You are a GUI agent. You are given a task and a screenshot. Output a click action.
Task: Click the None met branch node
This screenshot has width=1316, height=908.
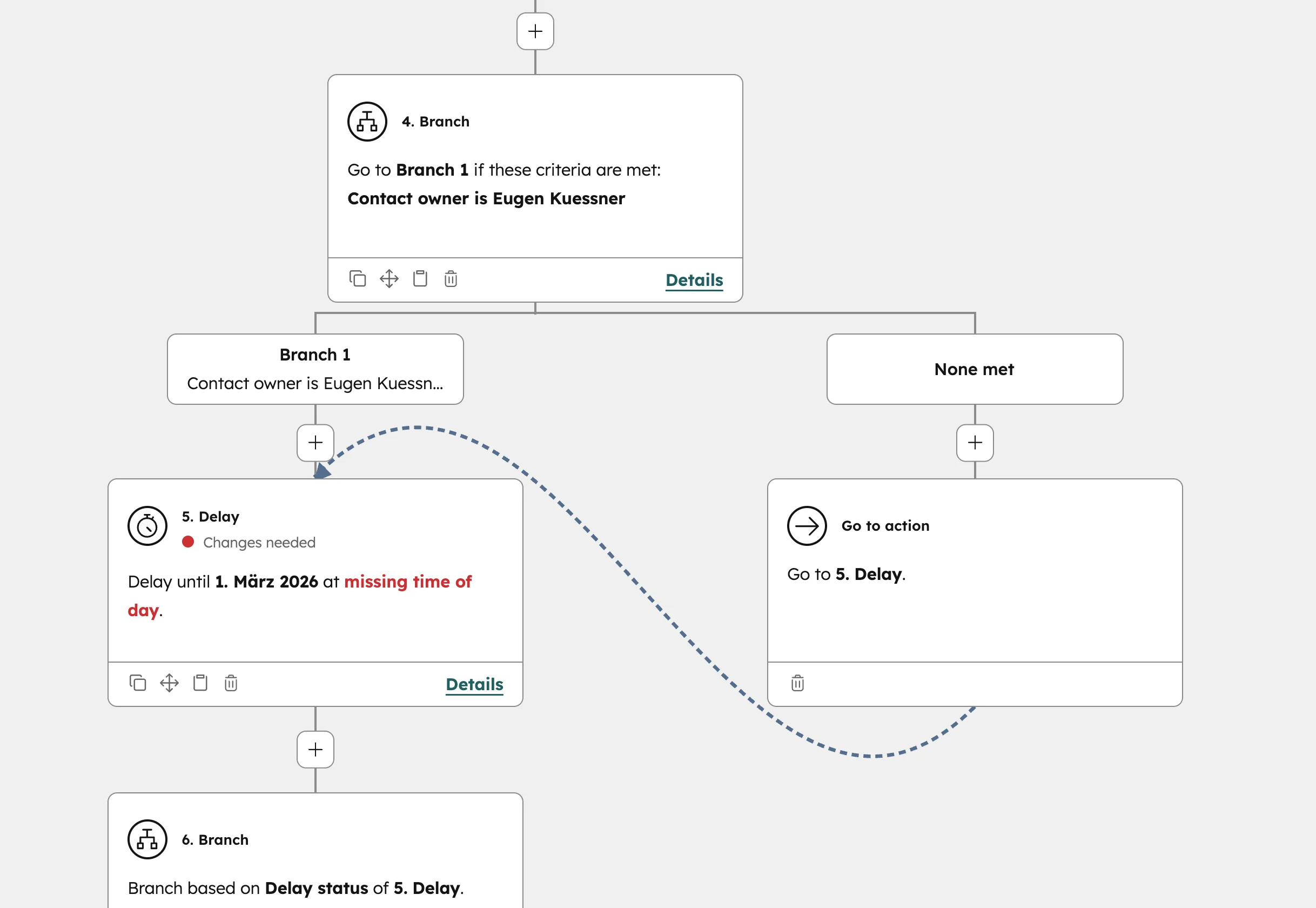973,369
